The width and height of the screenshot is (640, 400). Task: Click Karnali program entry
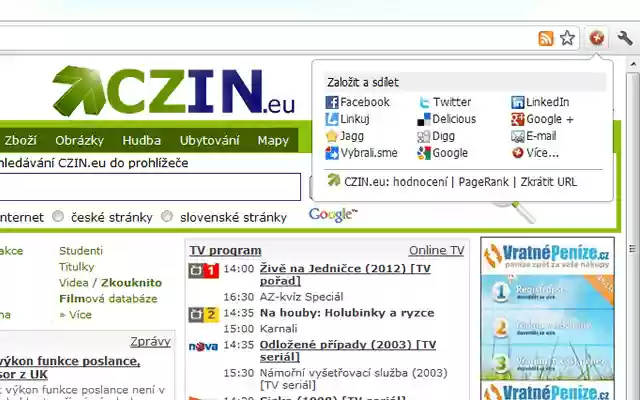[278, 329]
